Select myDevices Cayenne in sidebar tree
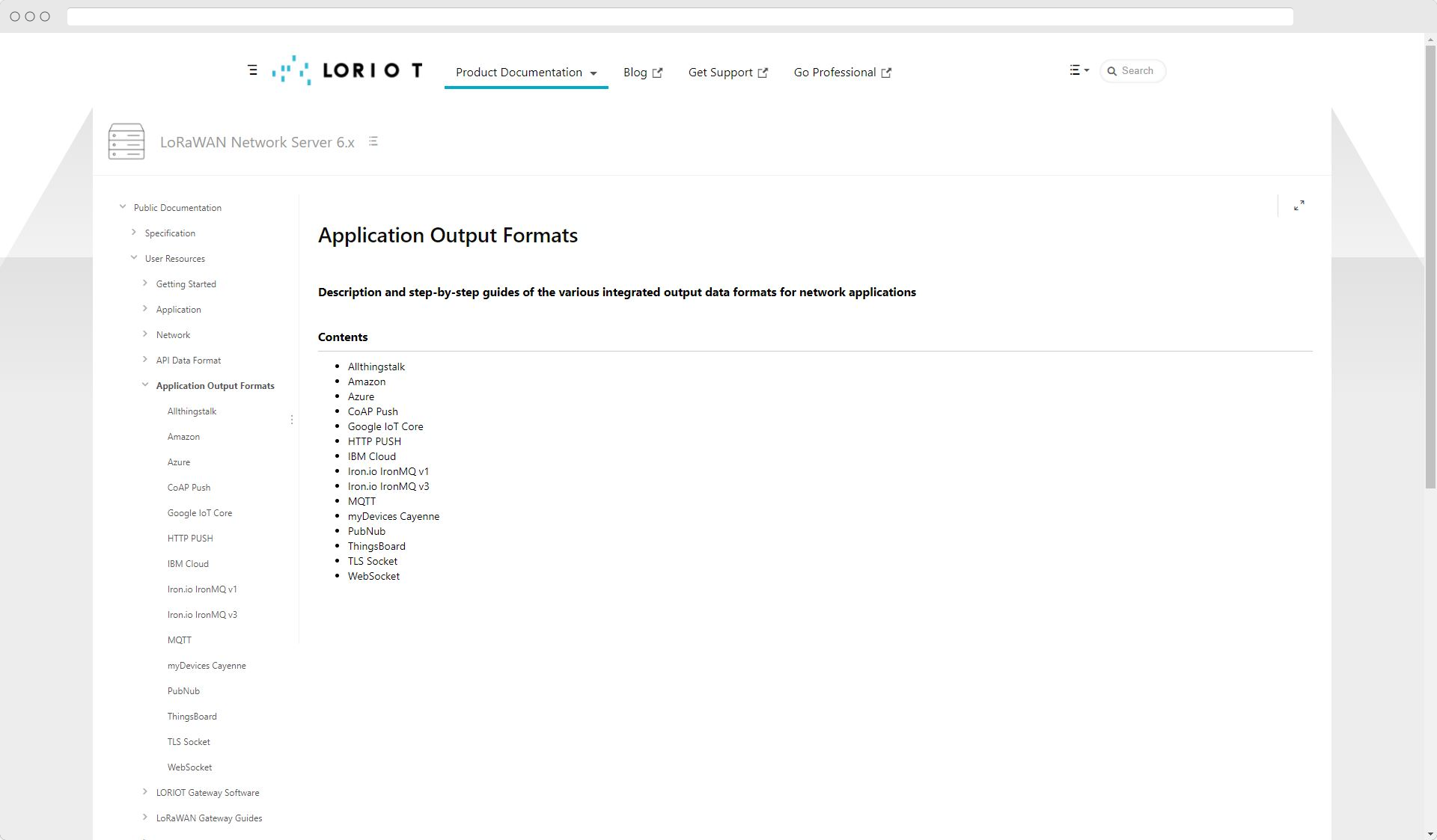The width and height of the screenshot is (1437, 840). pos(207,666)
